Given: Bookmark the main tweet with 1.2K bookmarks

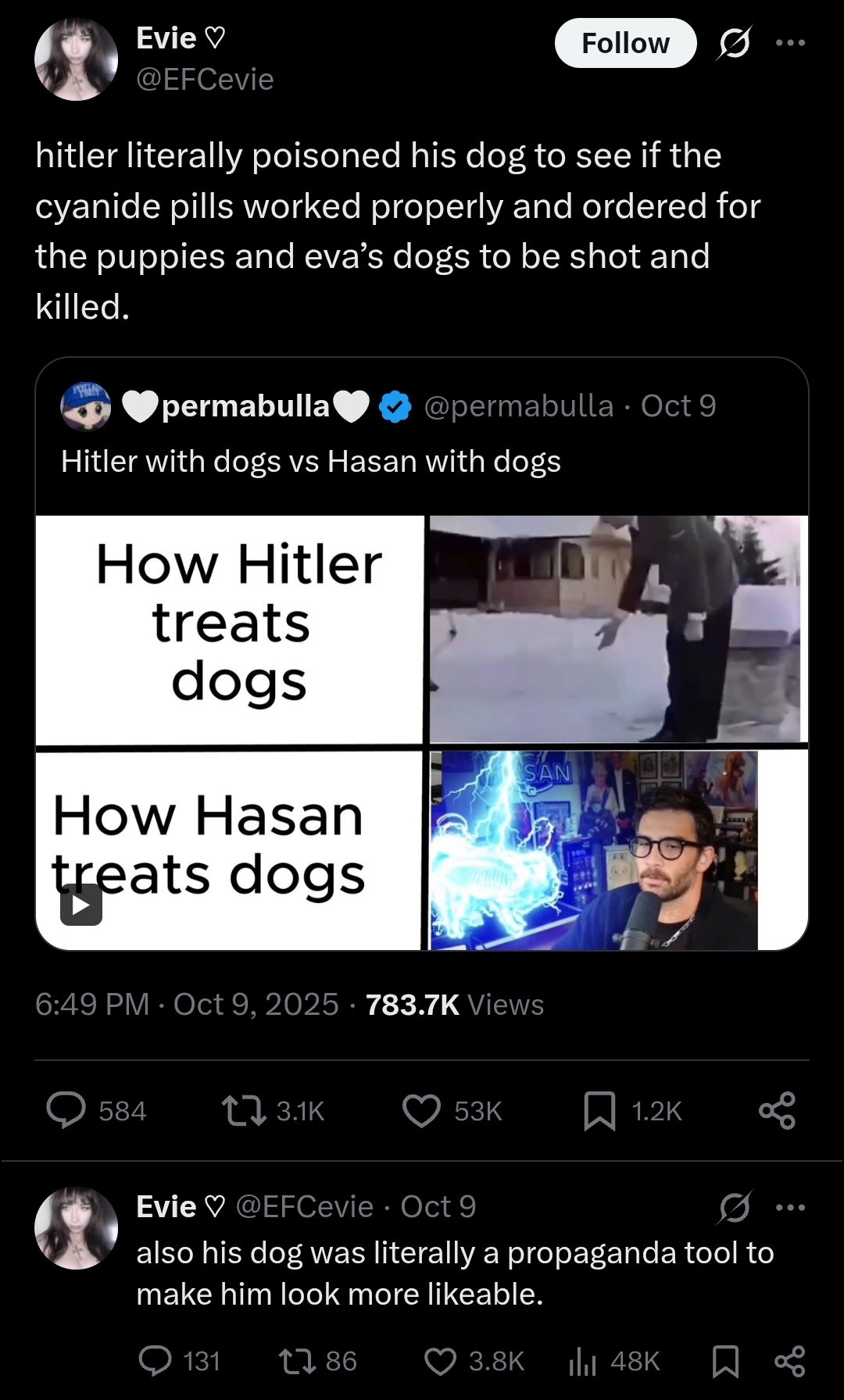Looking at the screenshot, I should pos(632,1110).
